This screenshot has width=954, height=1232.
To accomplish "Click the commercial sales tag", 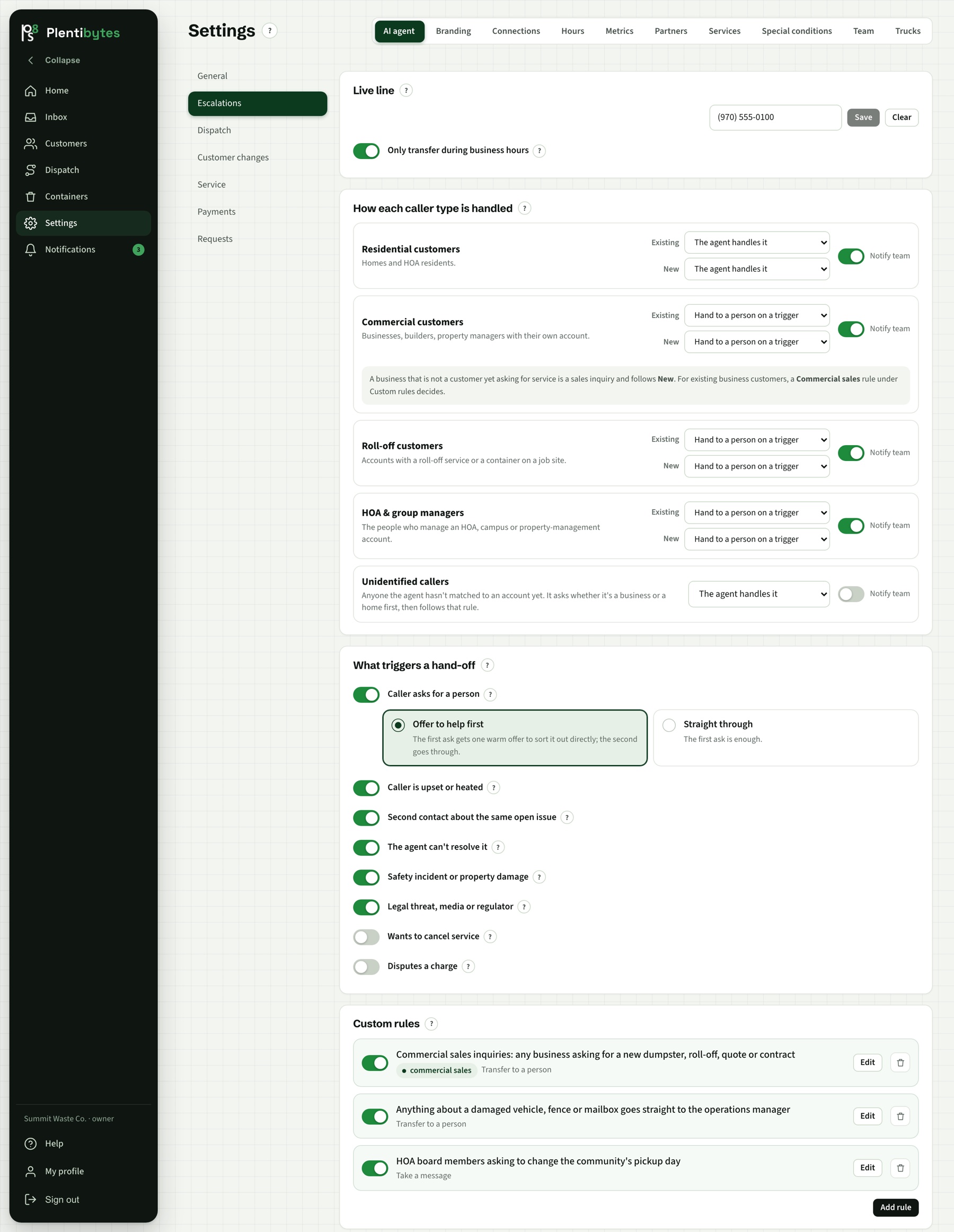I will tap(437, 1071).
